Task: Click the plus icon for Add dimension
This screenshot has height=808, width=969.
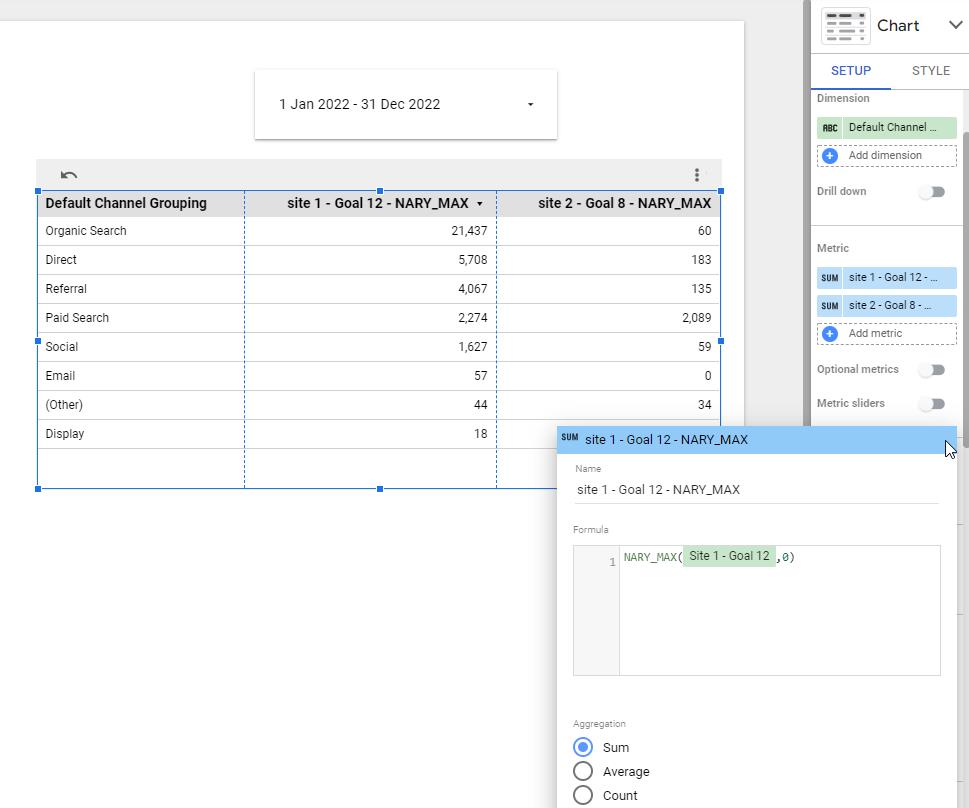Action: [830, 156]
